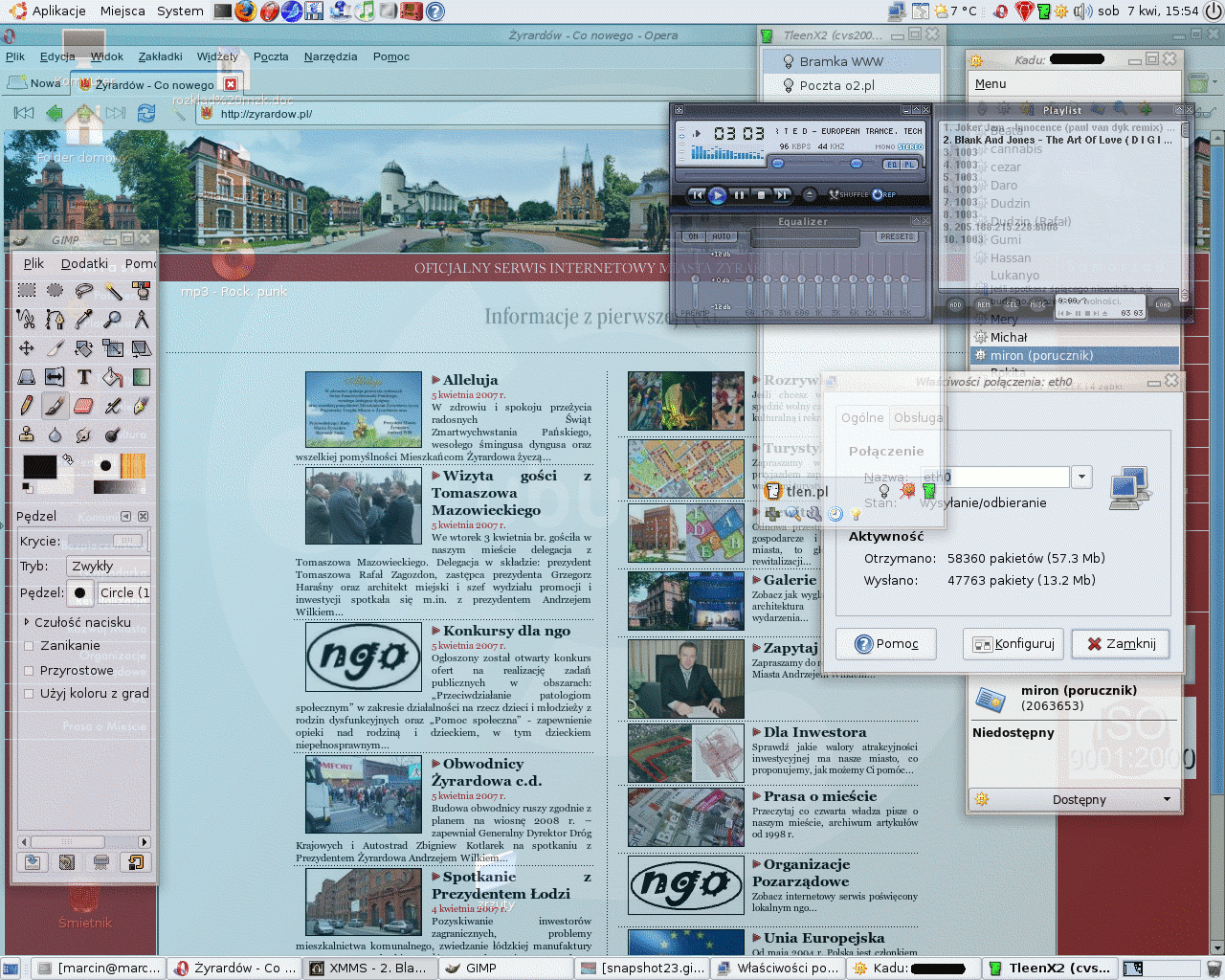Open Opera Narzędzia menu
Viewport: 1225px width, 980px height.
tap(330, 56)
